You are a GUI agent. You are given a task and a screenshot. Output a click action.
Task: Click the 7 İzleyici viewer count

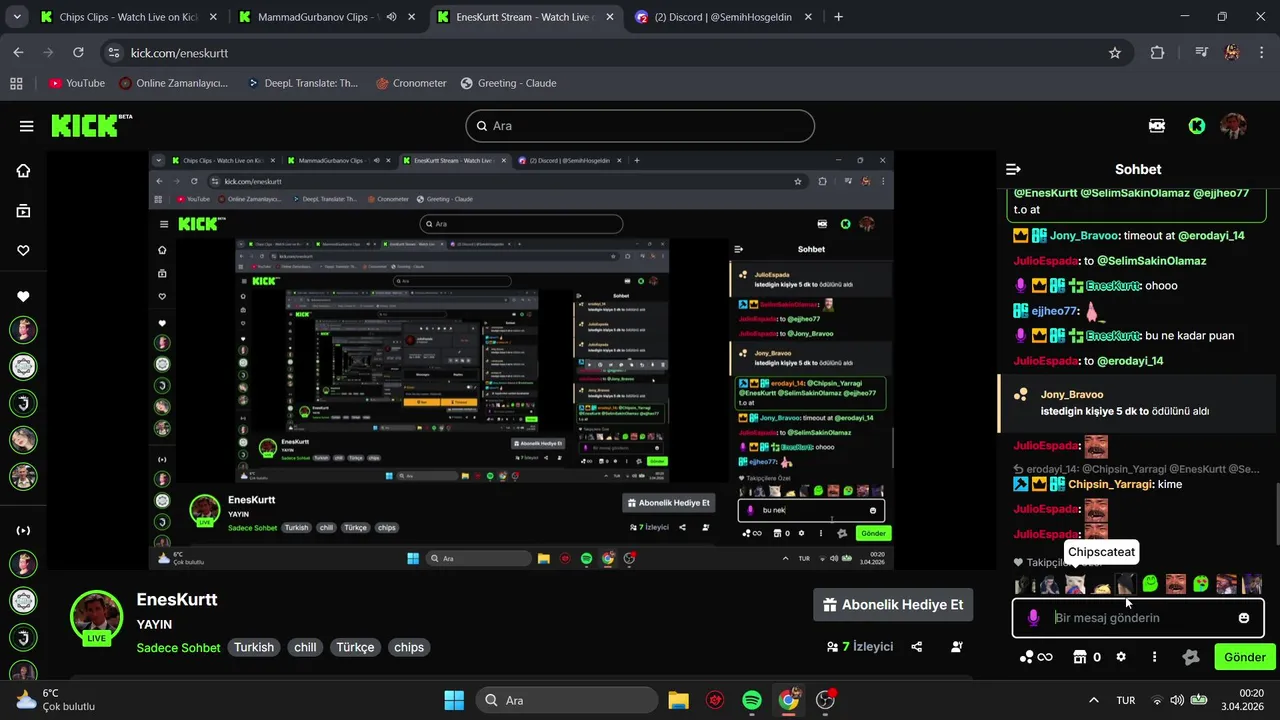pos(860,647)
